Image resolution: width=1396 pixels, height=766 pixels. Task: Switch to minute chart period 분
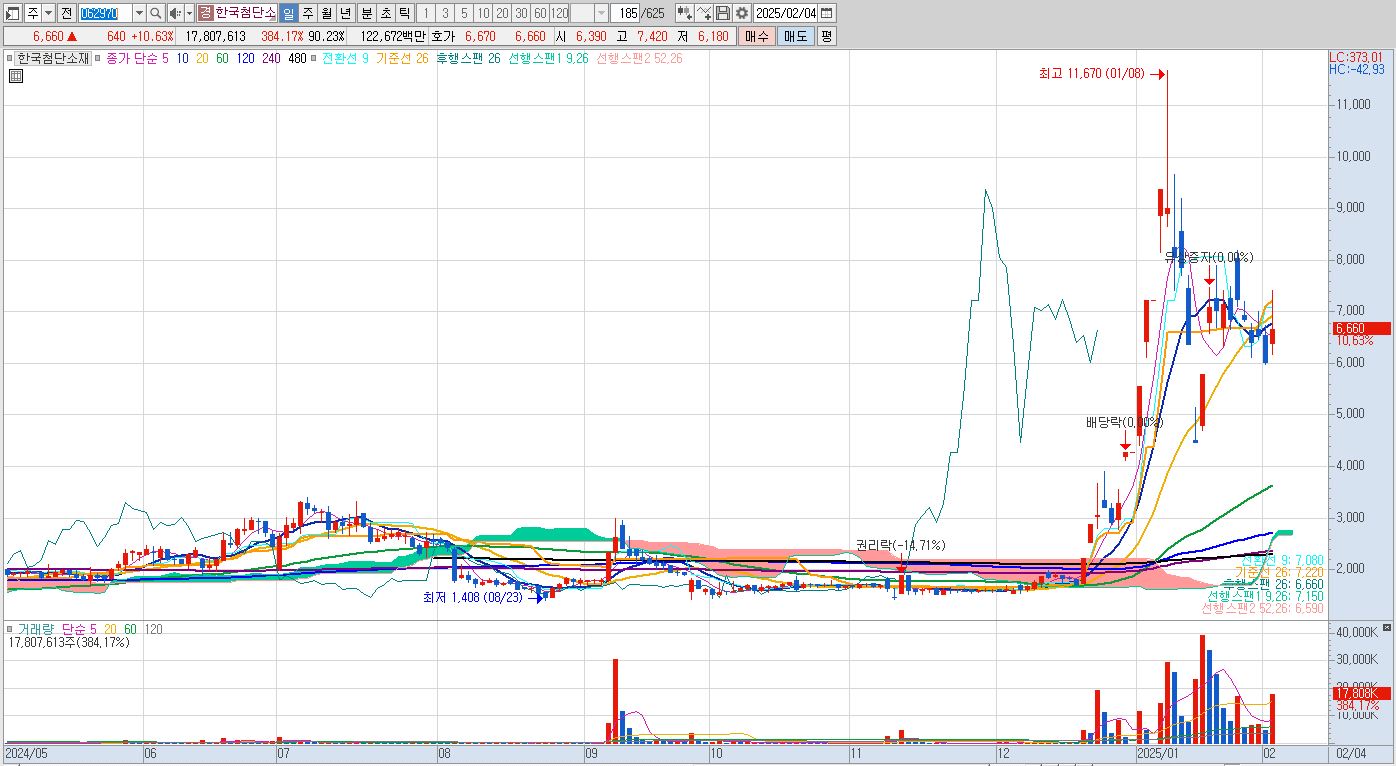[366, 13]
